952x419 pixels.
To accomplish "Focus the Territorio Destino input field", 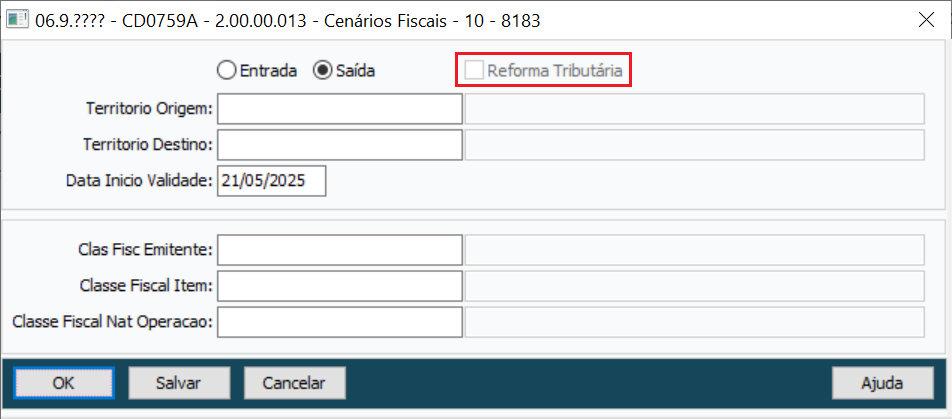I will click(x=339, y=145).
